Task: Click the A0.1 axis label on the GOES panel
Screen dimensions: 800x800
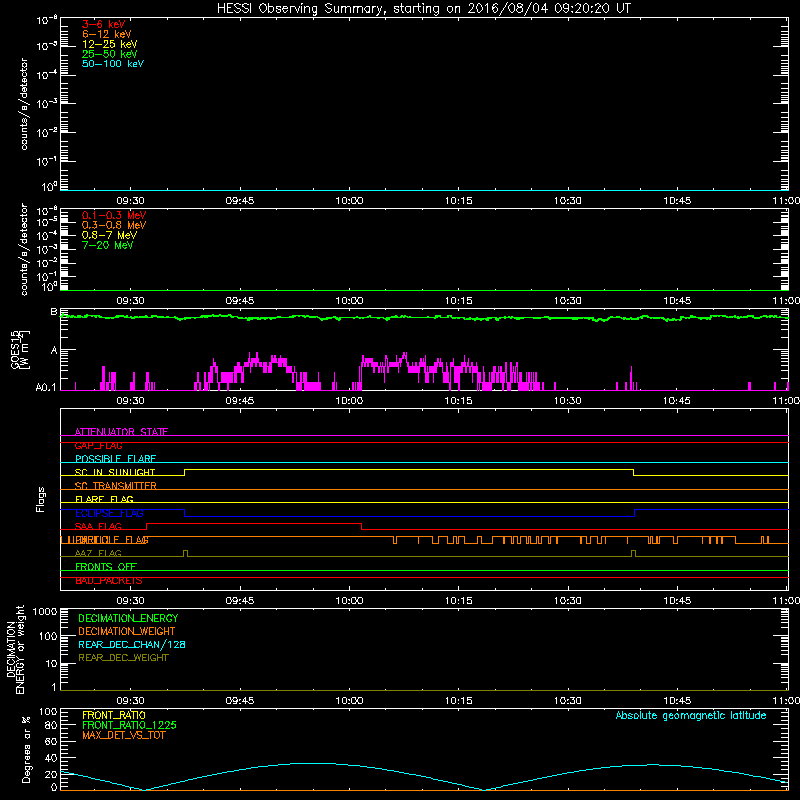Action: 46,388
